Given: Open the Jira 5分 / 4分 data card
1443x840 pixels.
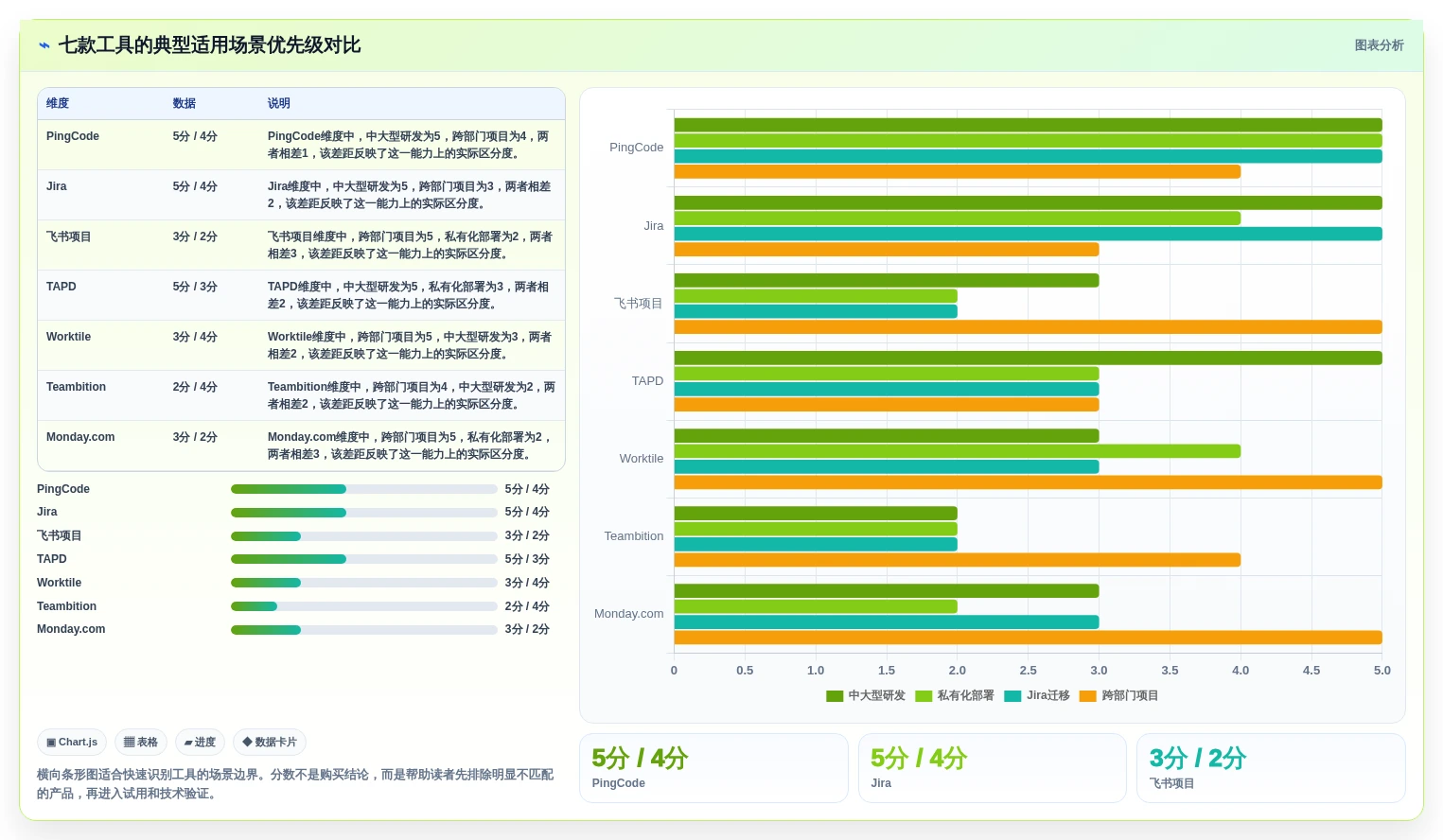Looking at the screenshot, I should coord(993,768).
